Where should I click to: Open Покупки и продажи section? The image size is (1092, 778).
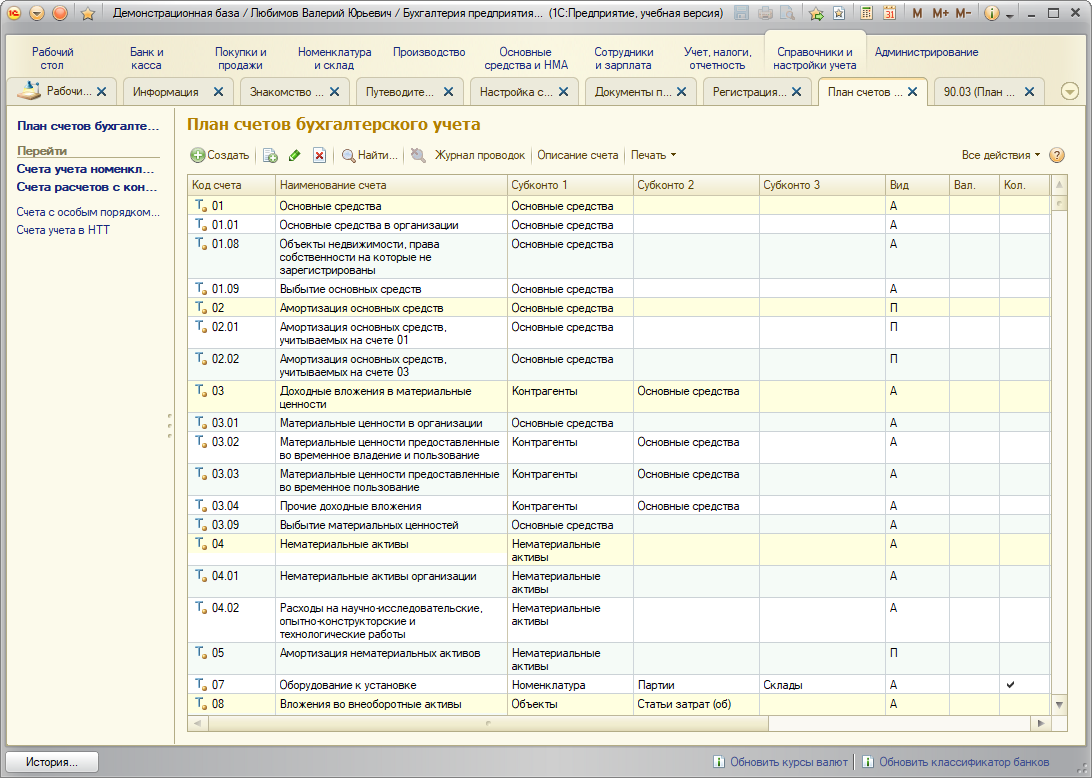coord(240,59)
